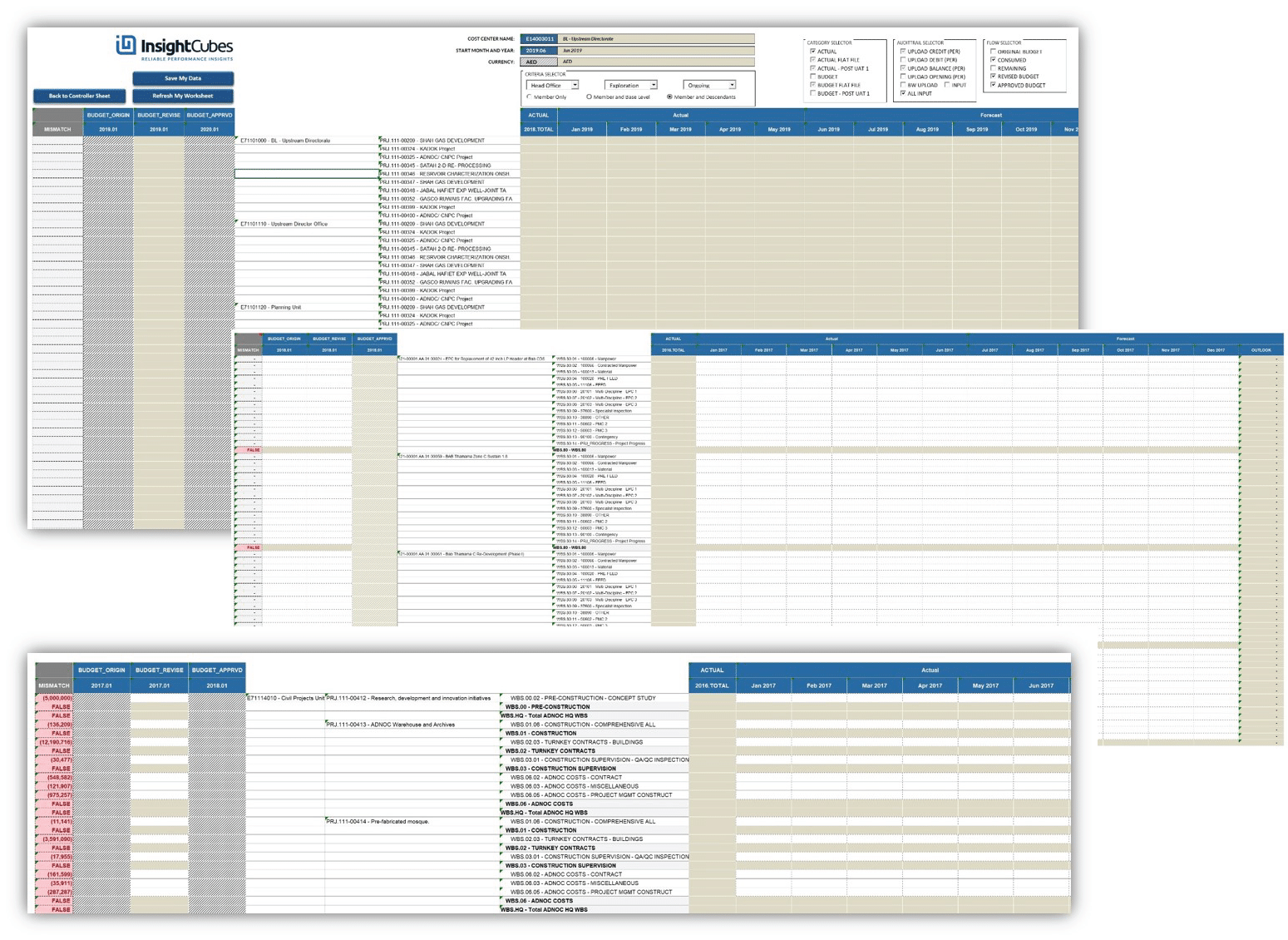Toggle ACTUAL - POST UAT 1 checkbox
The width and height of the screenshot is (1288, 940).
pyautogui.click(x=813, y=68)
